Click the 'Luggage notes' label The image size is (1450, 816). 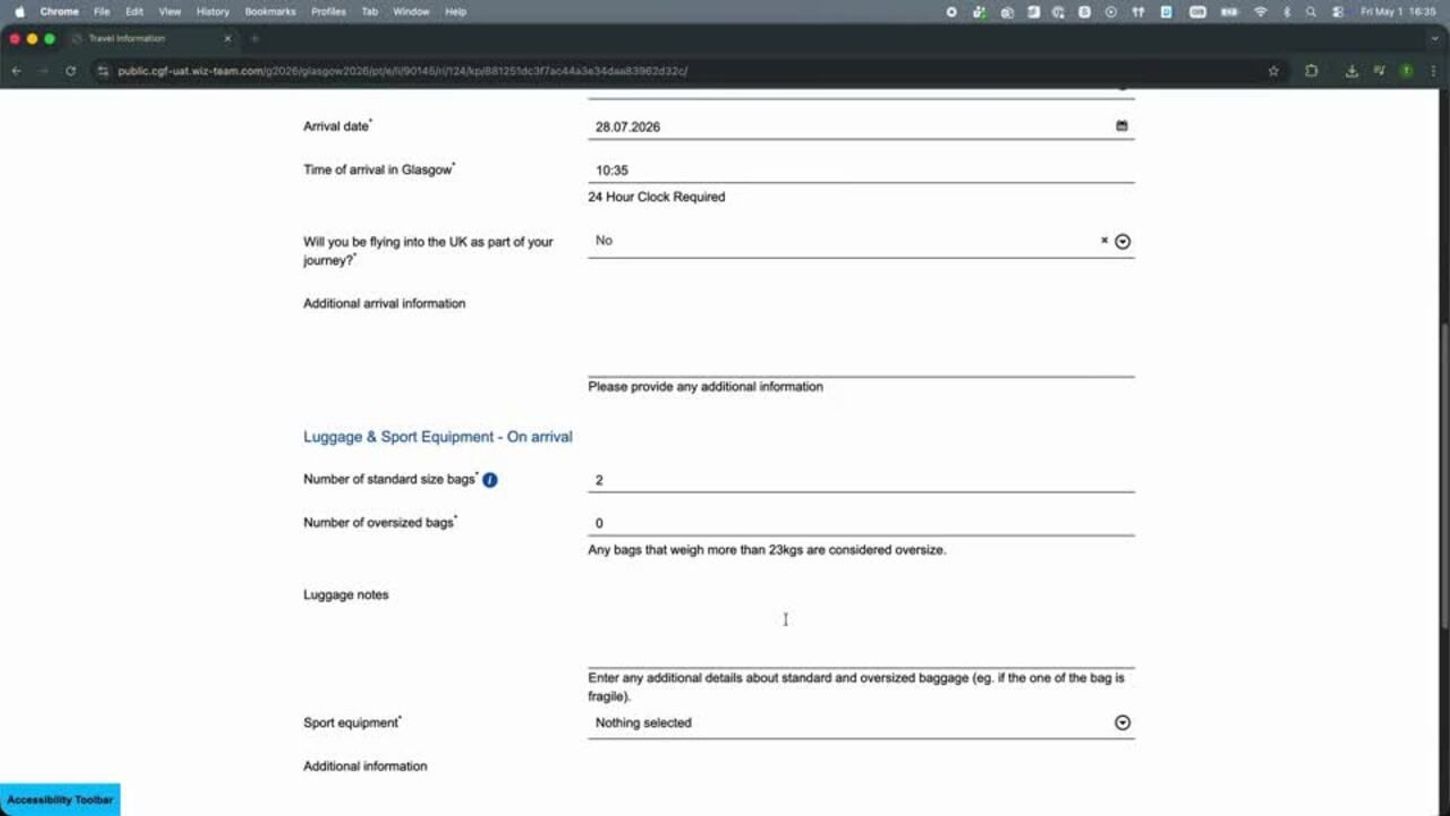(346, 595)
